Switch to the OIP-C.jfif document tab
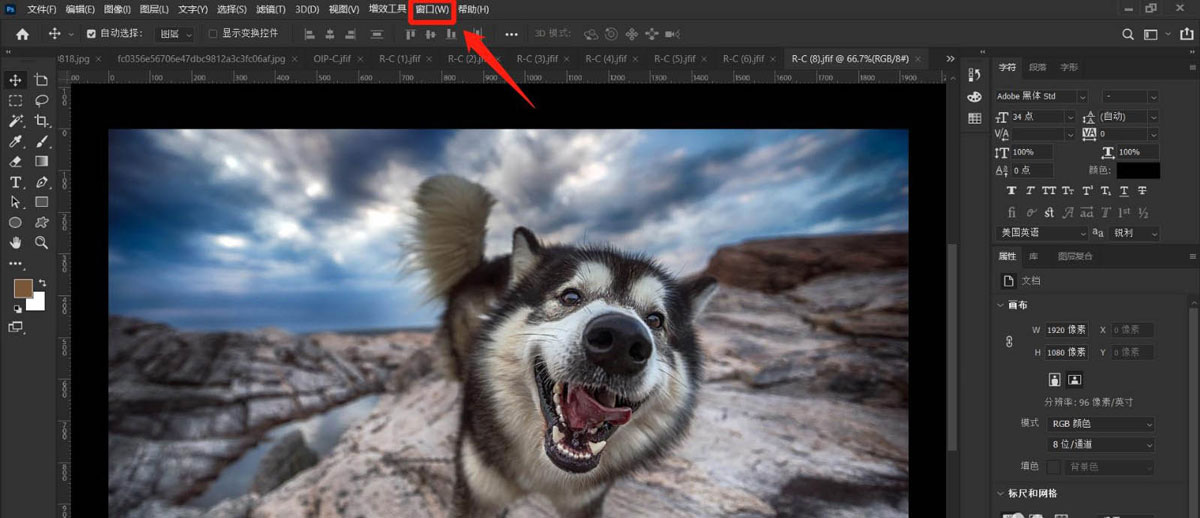1200x518 pixels. 334,59
